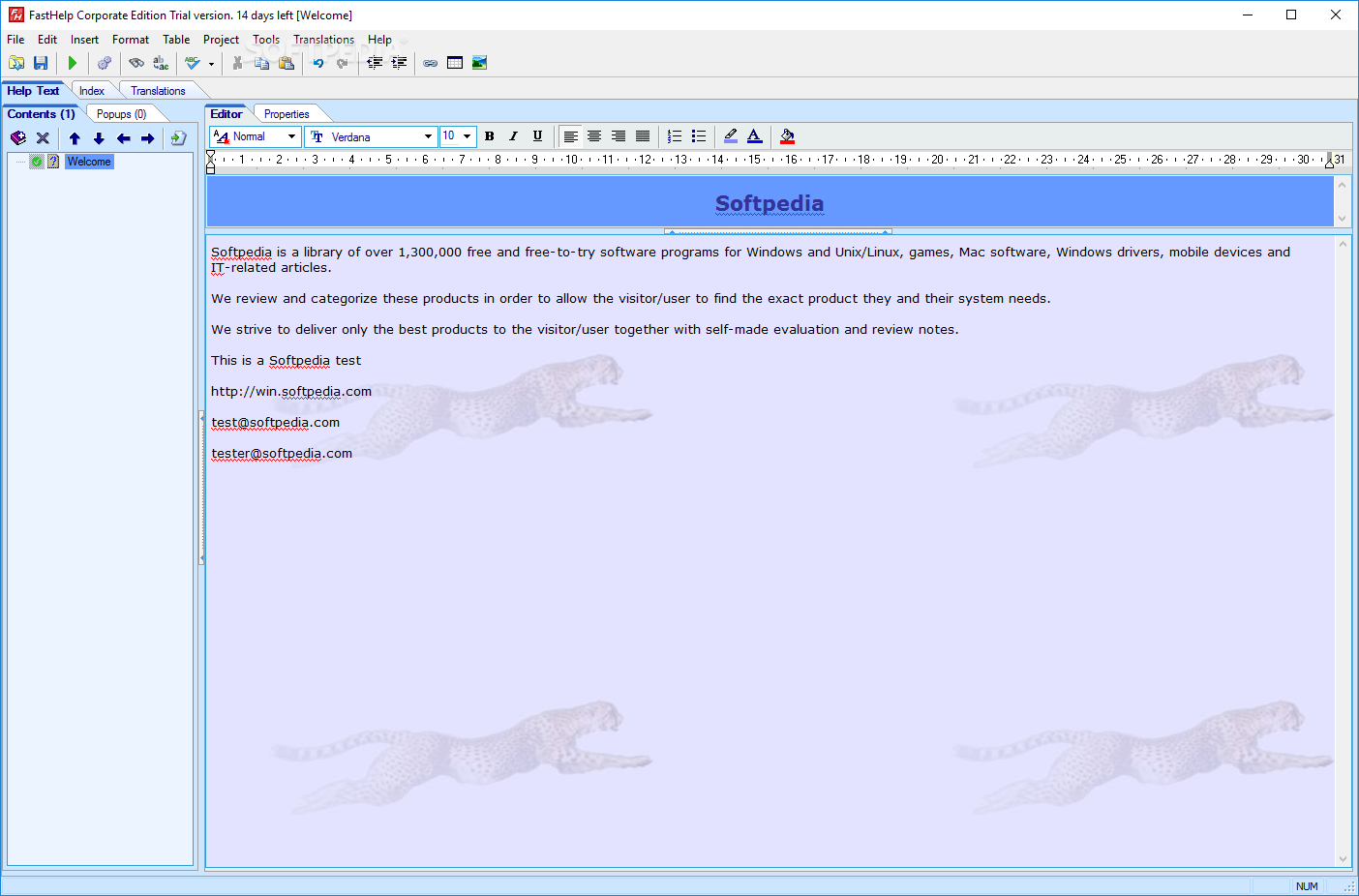Image resolution: width=1359 pixels, height=896 pixels.
Task: Pick text highlight color
Action: click(x=731, y=136)
